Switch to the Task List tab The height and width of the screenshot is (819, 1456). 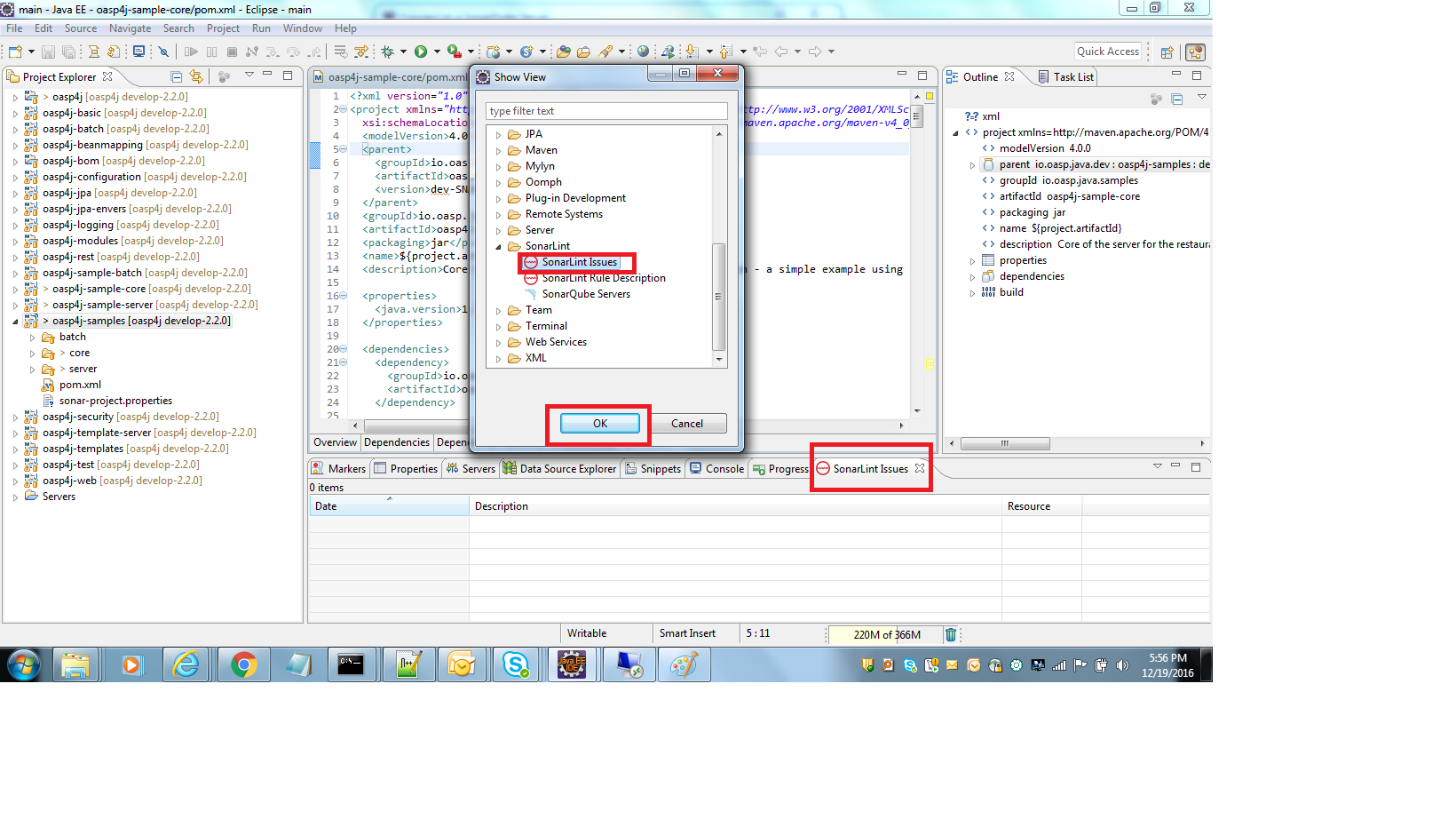coord(1065,77)
